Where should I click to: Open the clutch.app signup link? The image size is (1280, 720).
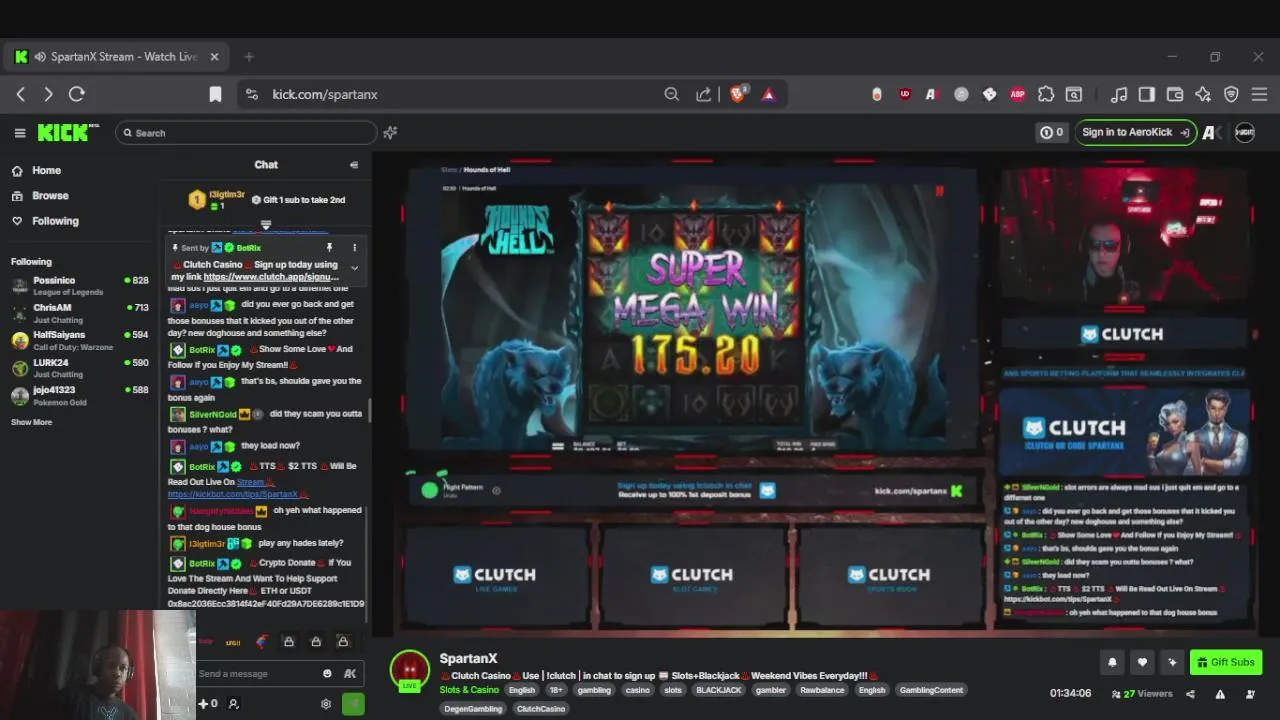271,277
